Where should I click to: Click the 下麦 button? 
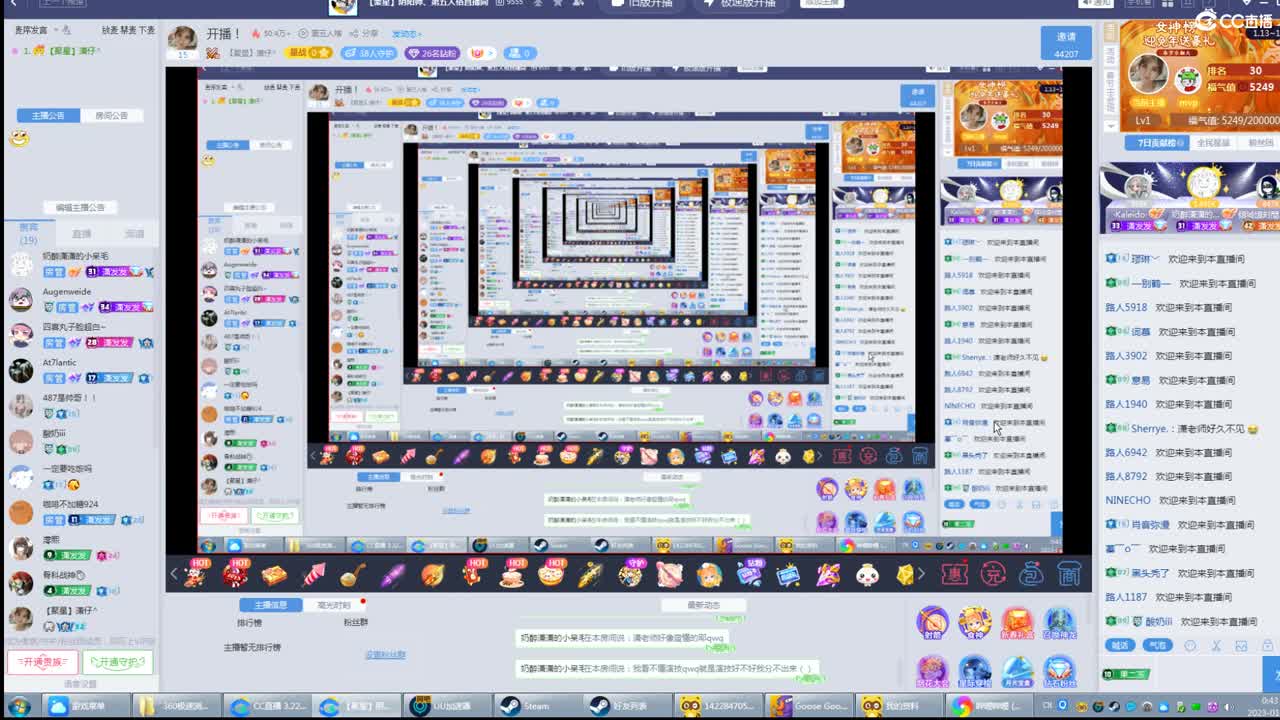(x=147, y=30)
